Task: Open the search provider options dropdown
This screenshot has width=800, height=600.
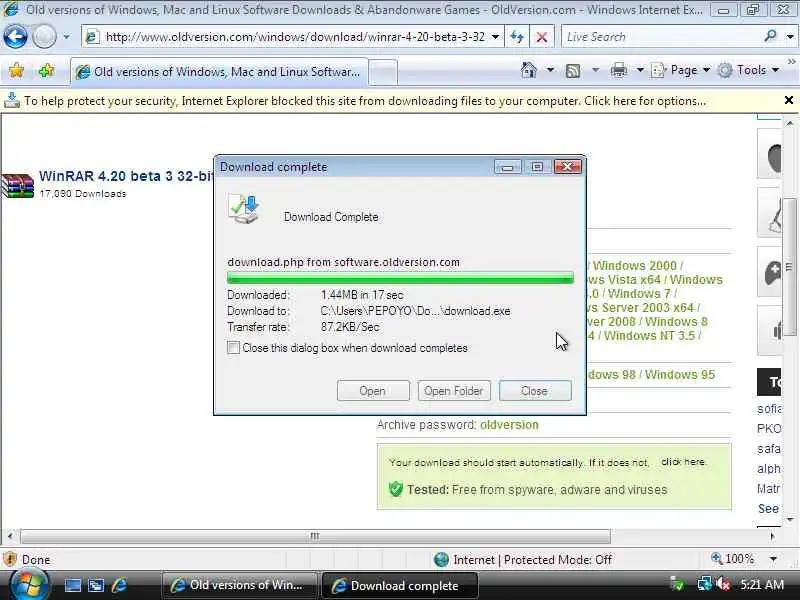Action: coord(790,37)
